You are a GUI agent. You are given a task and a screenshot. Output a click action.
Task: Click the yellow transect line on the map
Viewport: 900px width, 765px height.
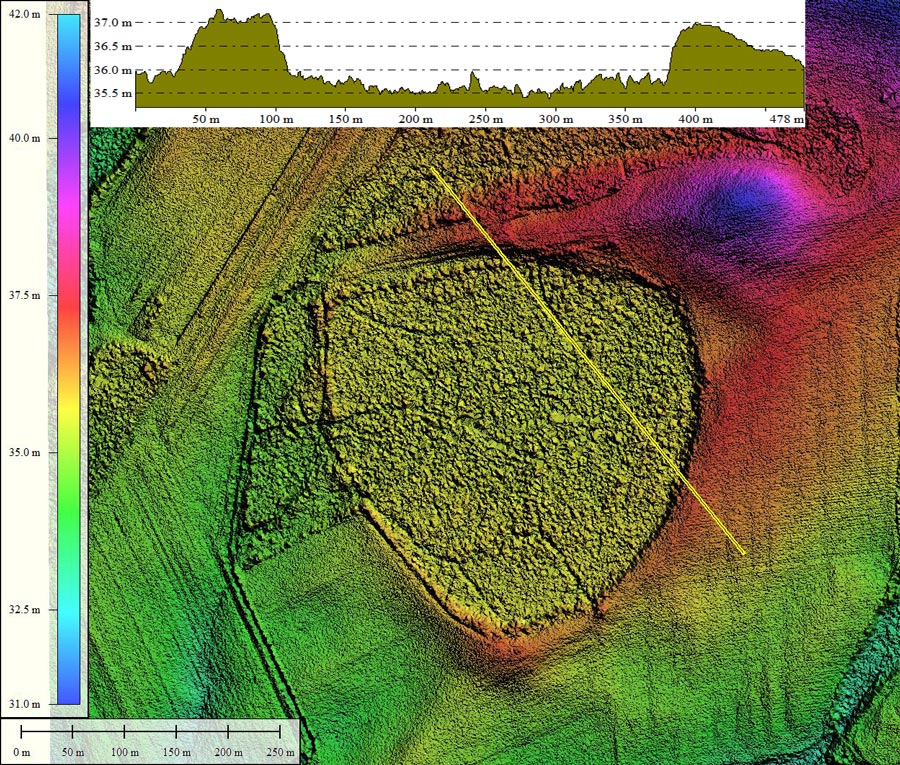588,361
